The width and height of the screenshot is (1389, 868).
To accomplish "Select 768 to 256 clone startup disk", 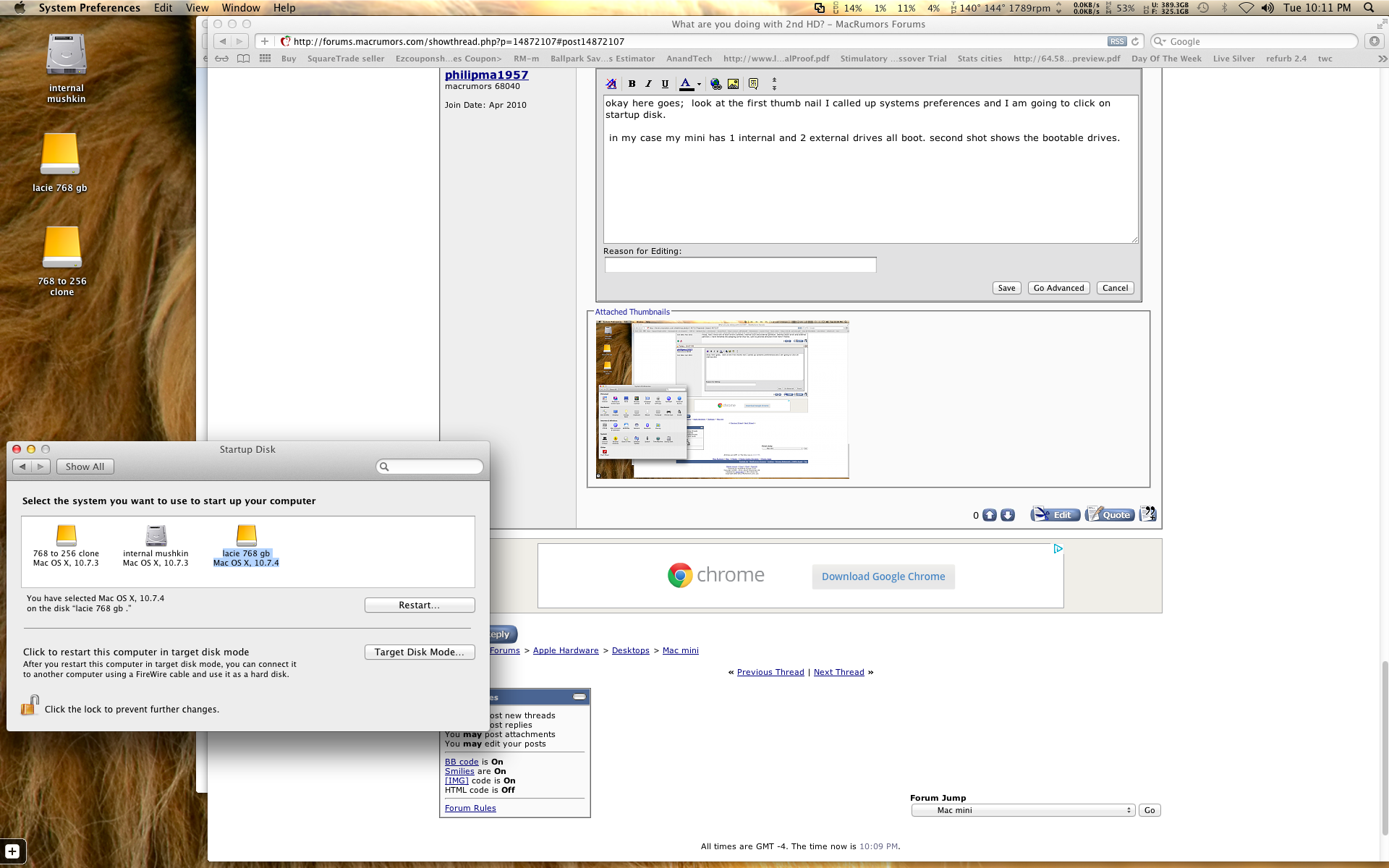I will 66,545.
